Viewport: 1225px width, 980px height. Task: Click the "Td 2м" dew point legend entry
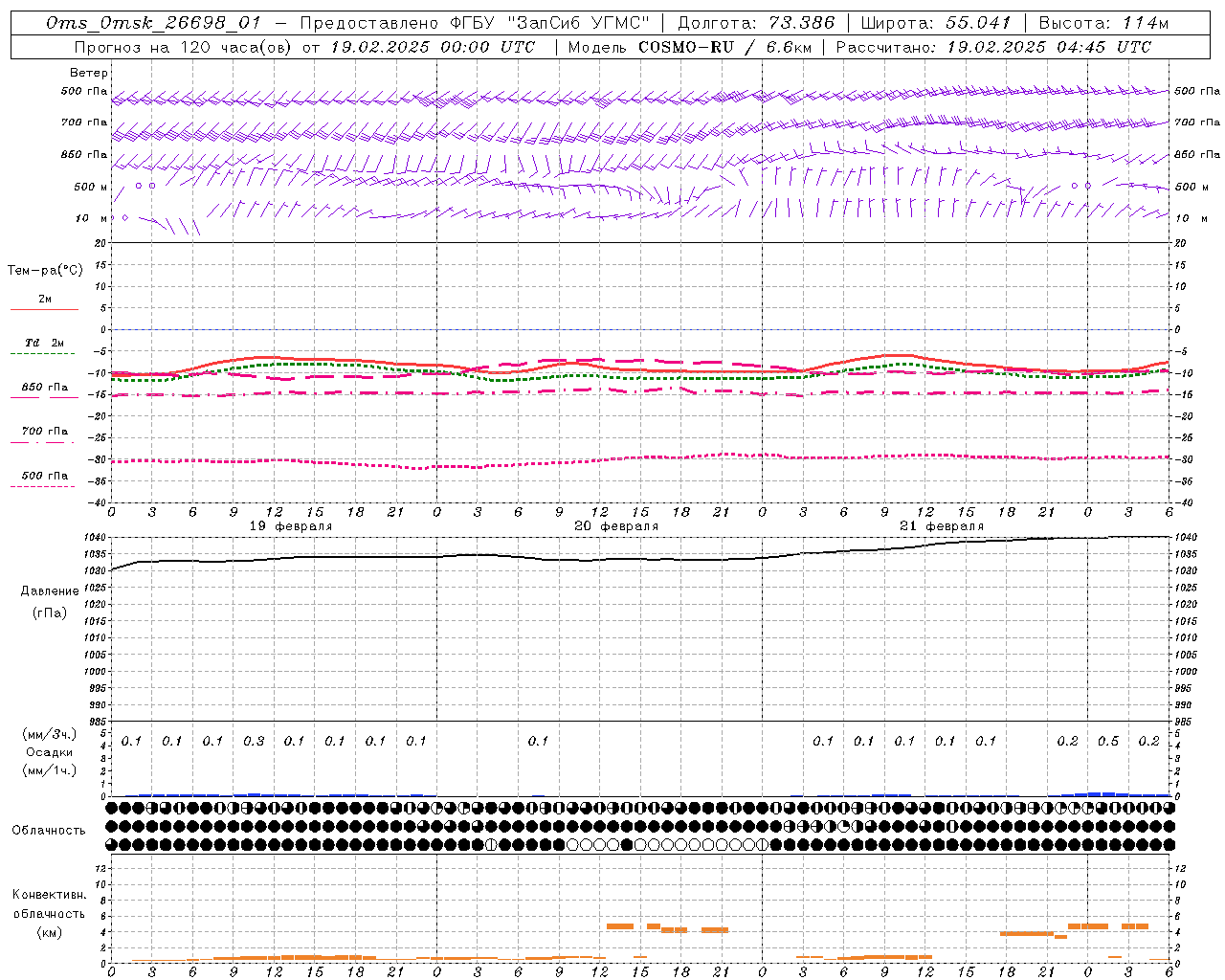(45, 343)
